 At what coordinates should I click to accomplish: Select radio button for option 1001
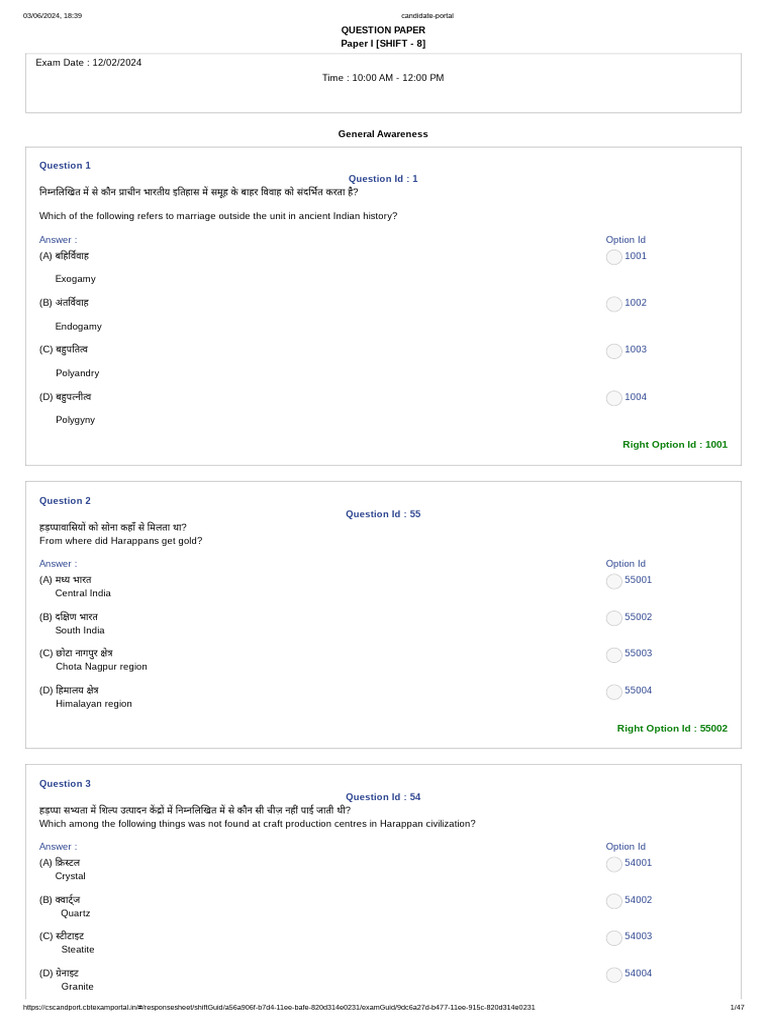[614, 257]
